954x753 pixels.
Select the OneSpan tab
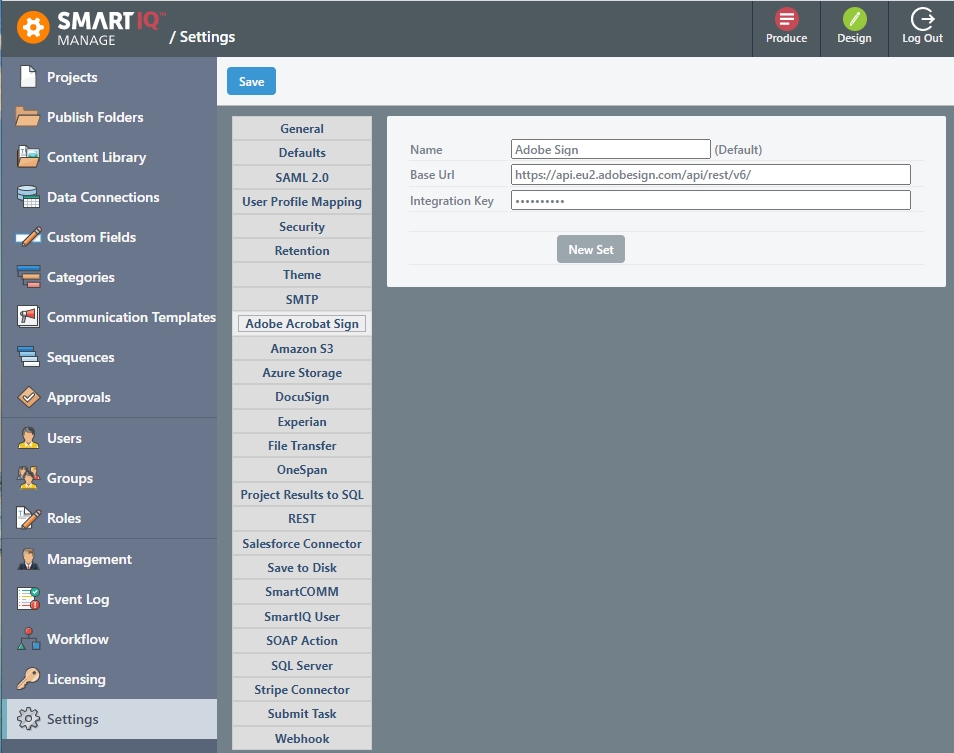(x=302, y=470)
